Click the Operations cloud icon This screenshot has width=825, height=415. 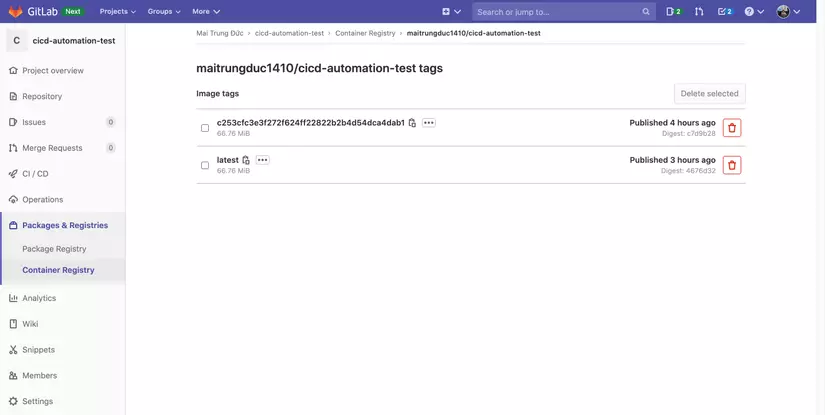click(13, 199)
